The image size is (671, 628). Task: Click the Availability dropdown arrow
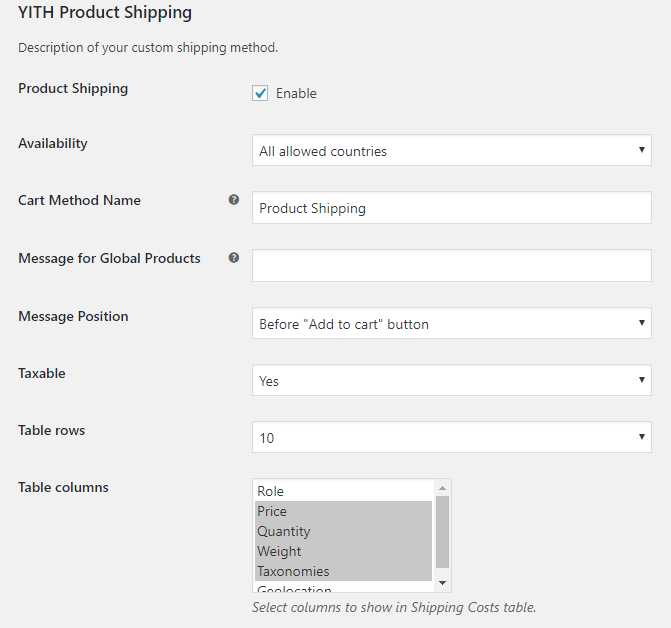coord(641,151)
